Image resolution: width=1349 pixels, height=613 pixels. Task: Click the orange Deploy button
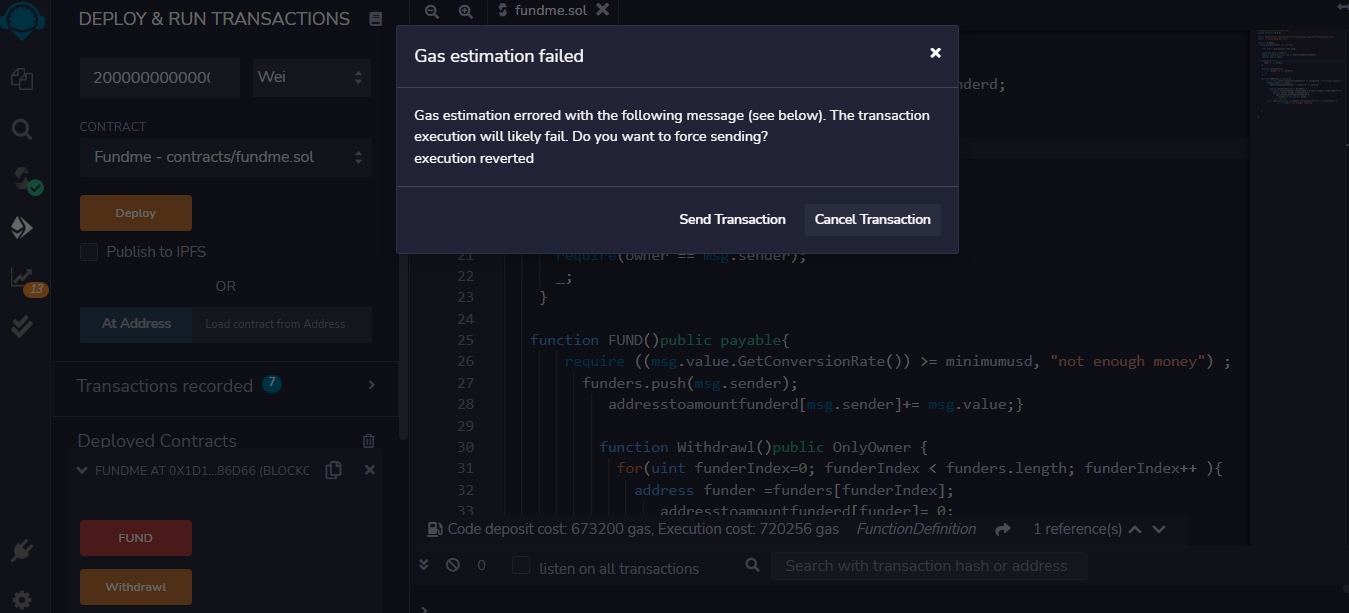point(136,213)
